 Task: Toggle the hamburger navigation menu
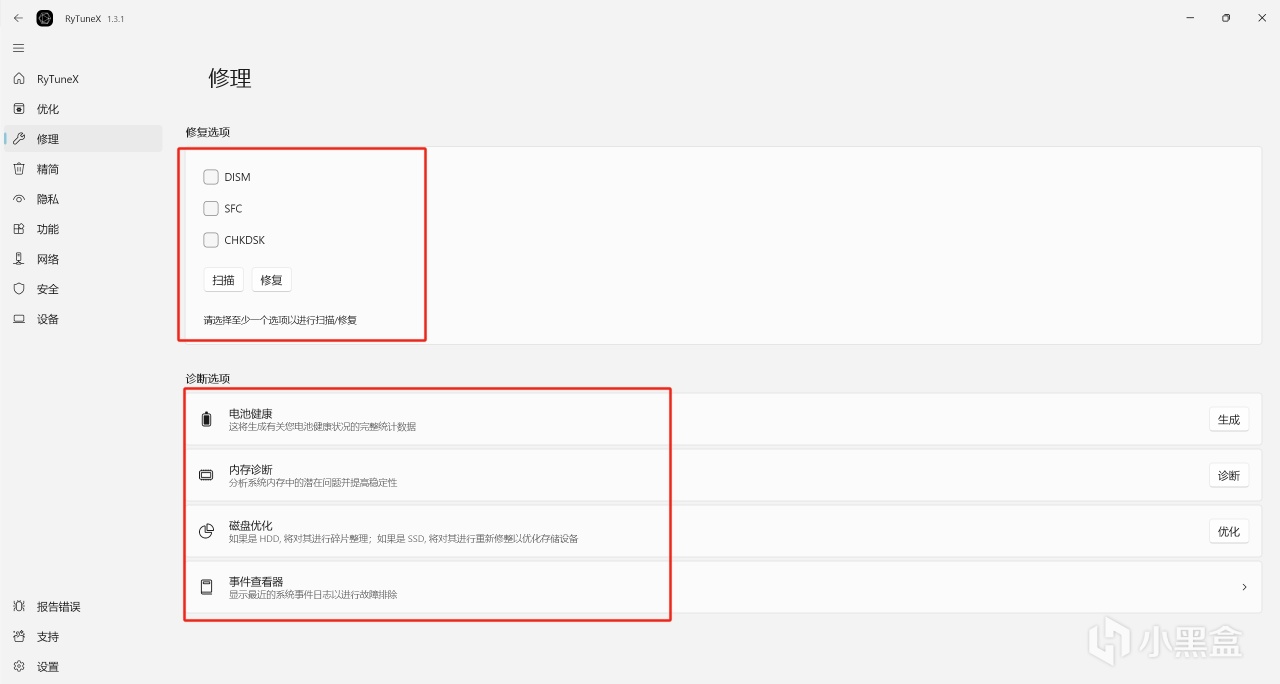(x=18, y=48)
